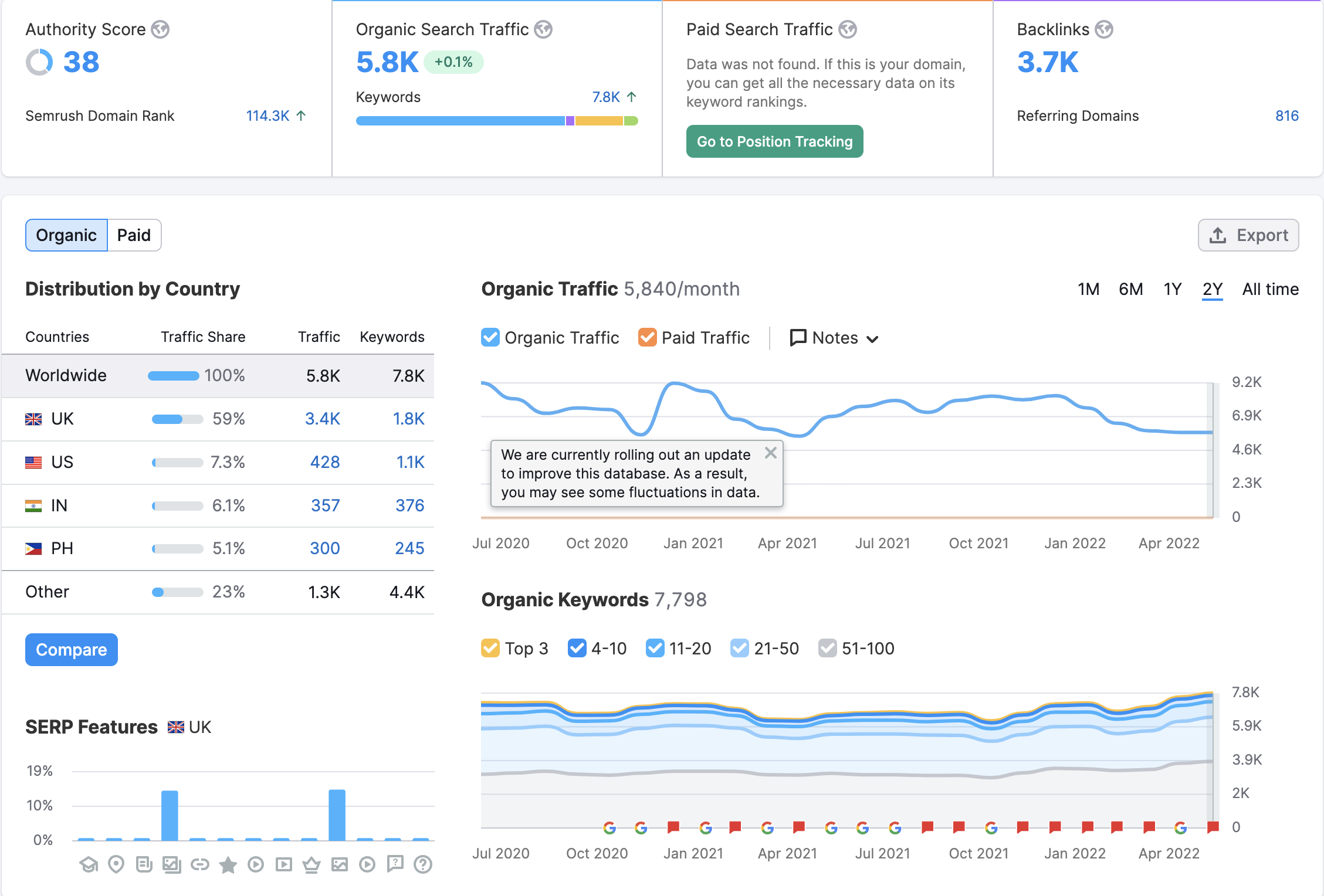The image size is (1324, 896).
Task: Click the UK traffic share link 3.4K
Action: (323, 418)
